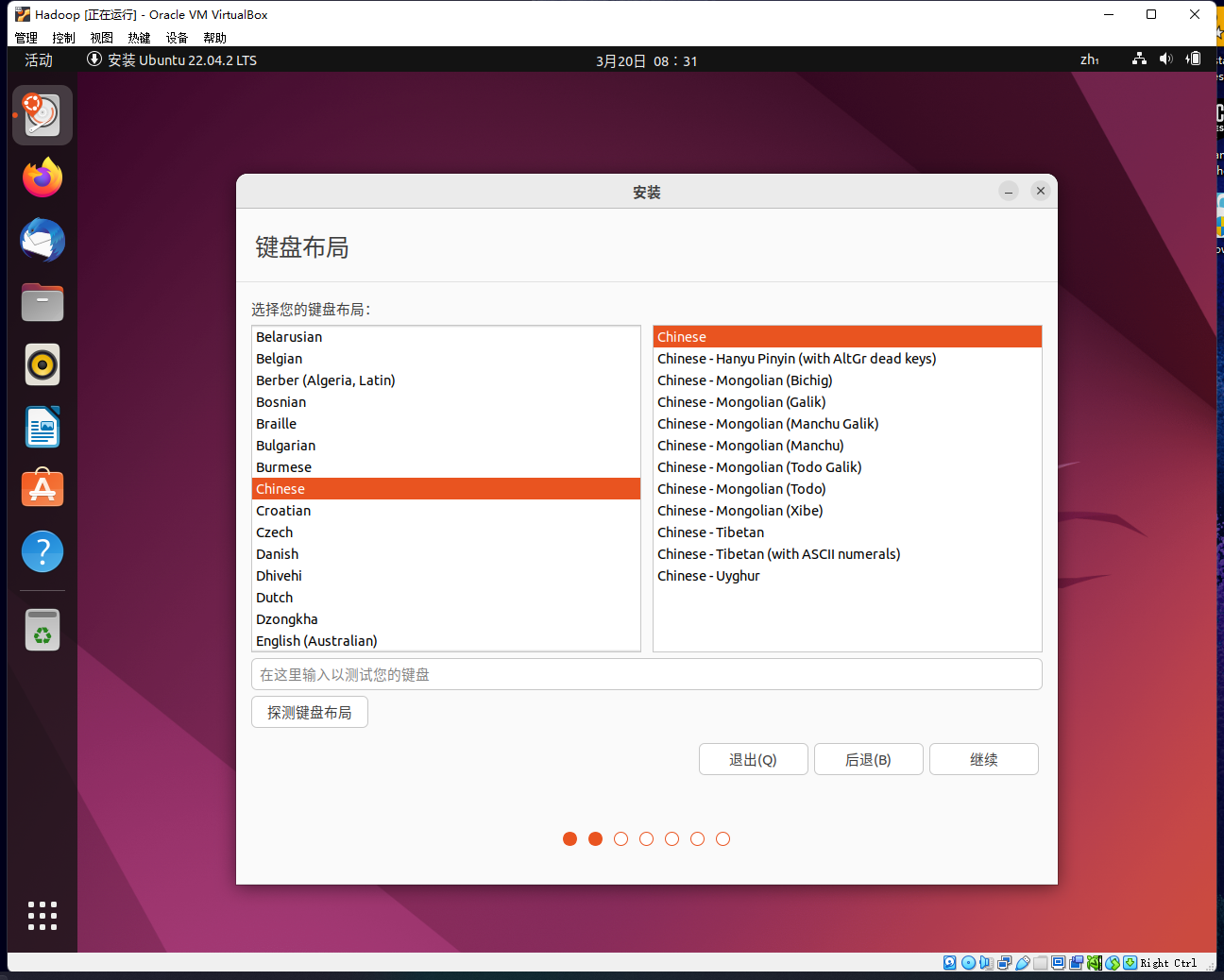Screen dimensions: 1224x980
Task: Select English (Australian) keyboard layout
Action: point(446,641)
